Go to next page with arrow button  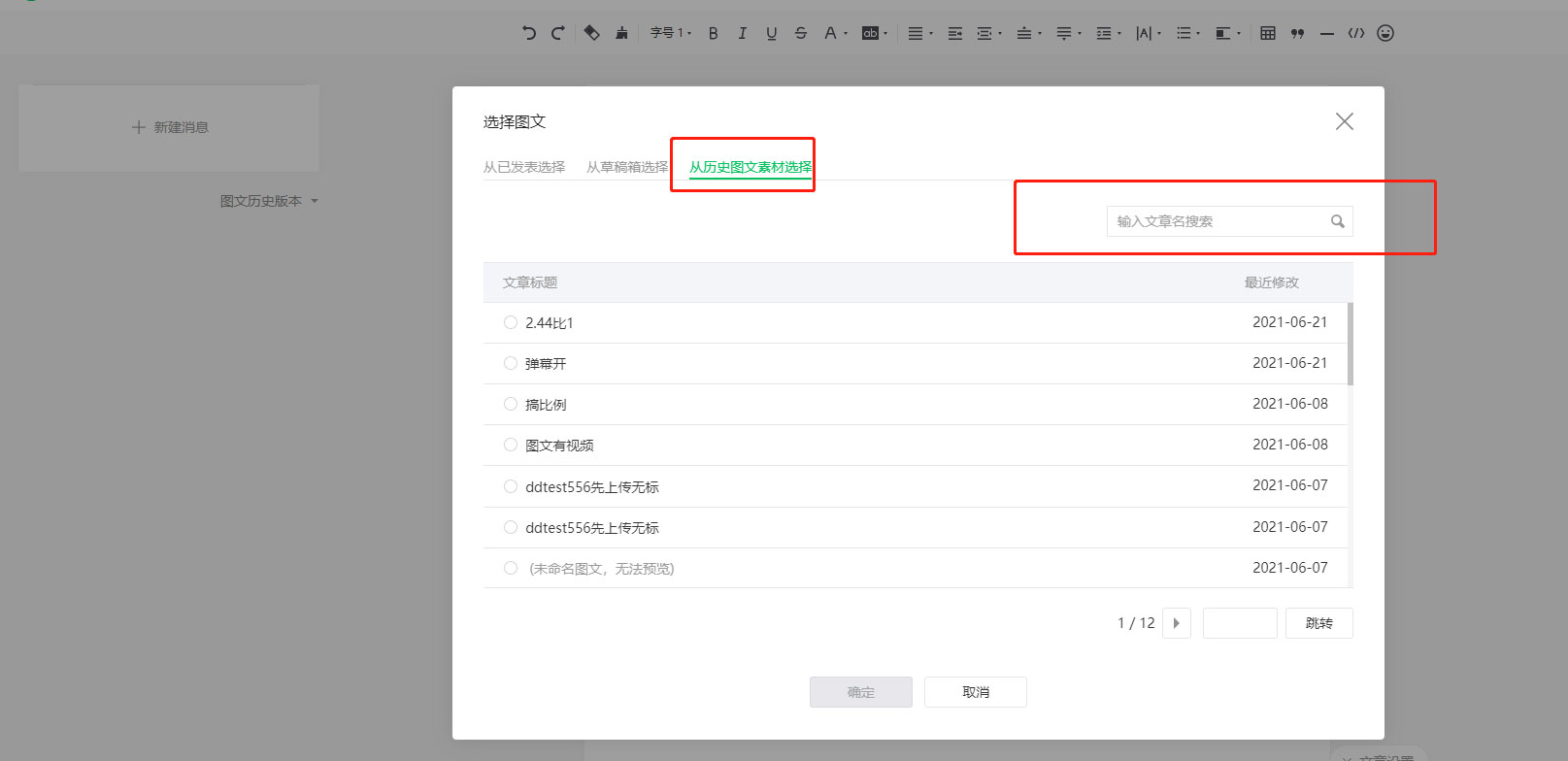point(1177,623)
